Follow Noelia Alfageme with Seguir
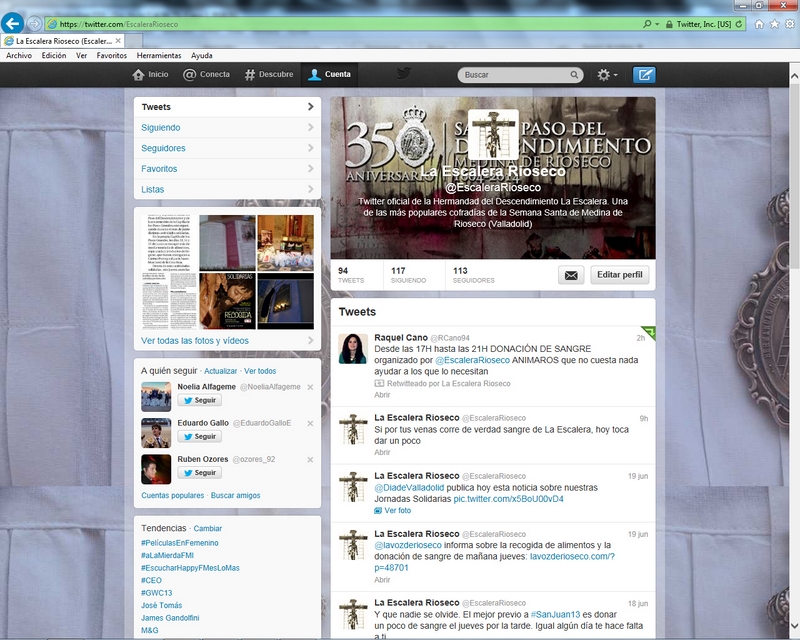This screenshot has width=800, height=640. (x=200, y=400)
